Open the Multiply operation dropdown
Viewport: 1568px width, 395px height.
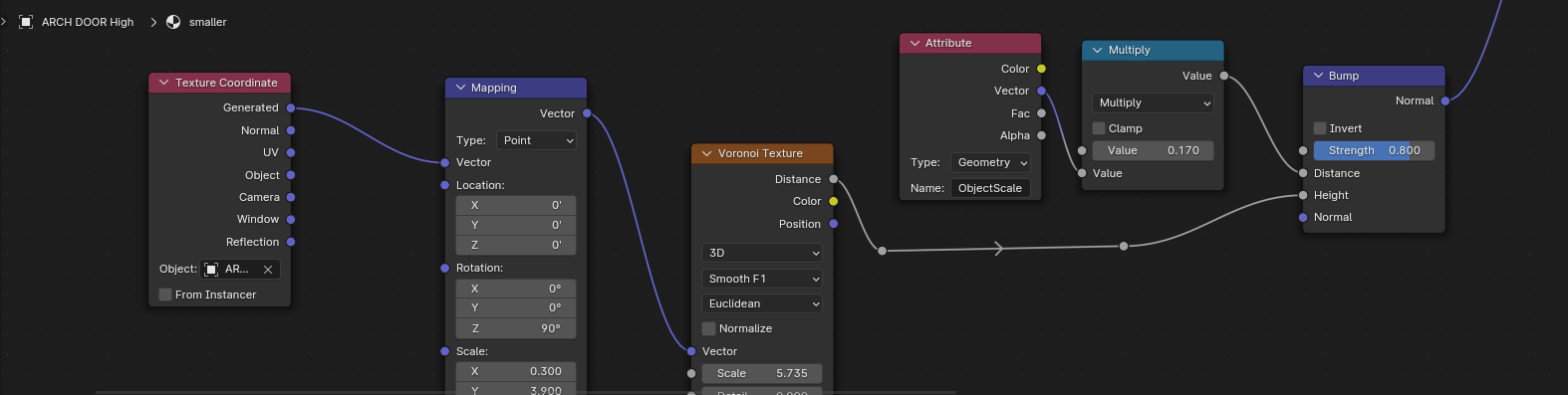(1154, 102)
